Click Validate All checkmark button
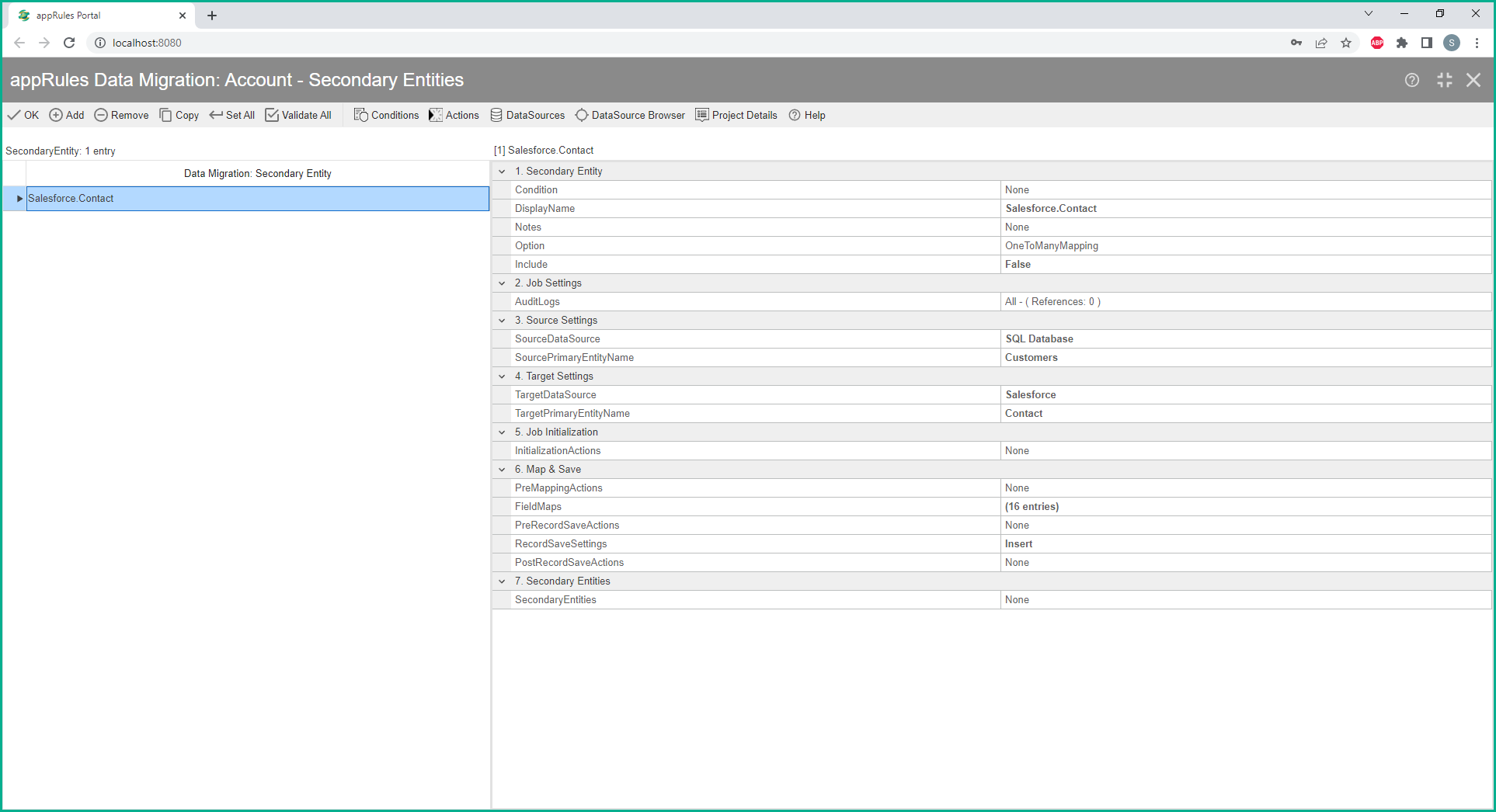 click(272, 115)
